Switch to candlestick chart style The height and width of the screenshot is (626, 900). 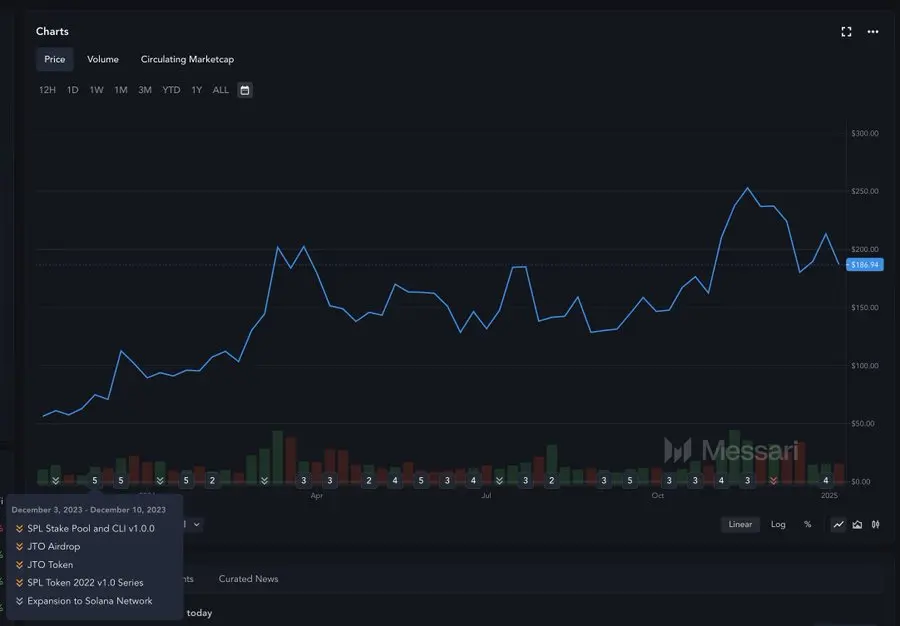(x=877, y=524)
